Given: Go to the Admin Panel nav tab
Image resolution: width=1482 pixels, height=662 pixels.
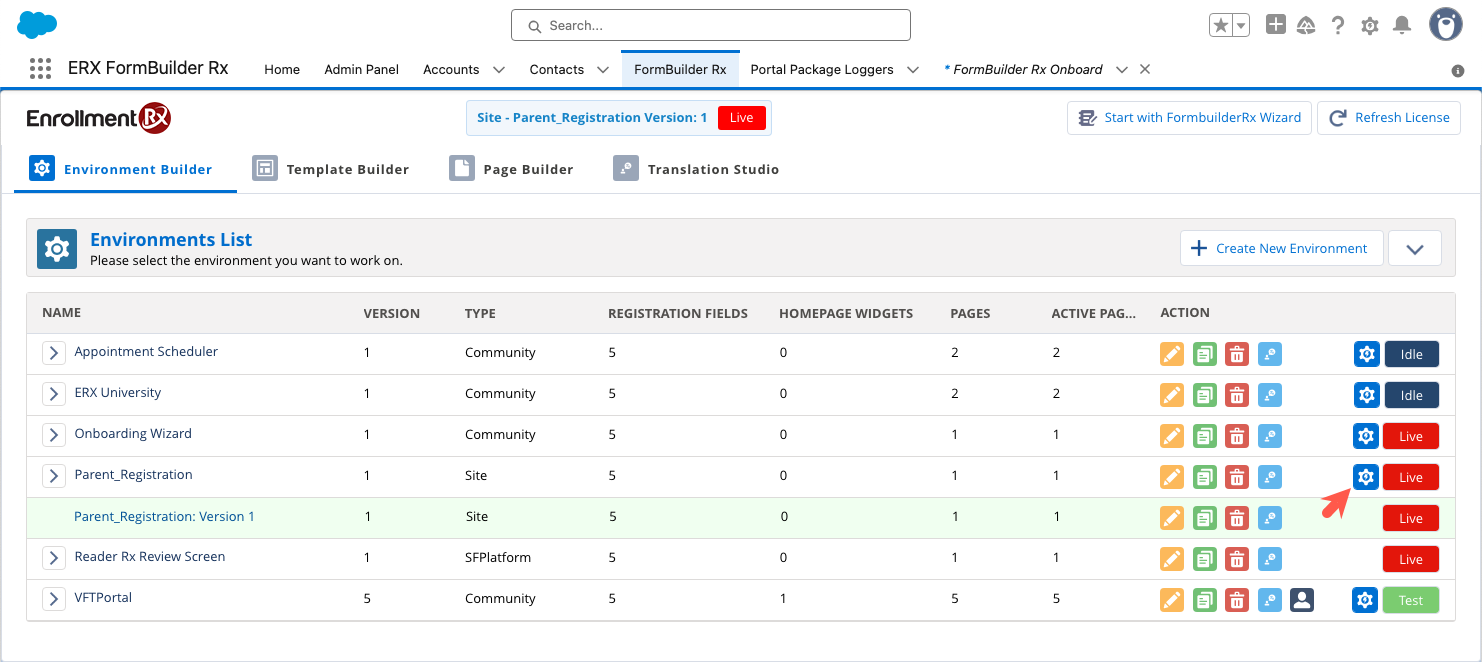Looking at the screenshot, I should pos(361,70).
